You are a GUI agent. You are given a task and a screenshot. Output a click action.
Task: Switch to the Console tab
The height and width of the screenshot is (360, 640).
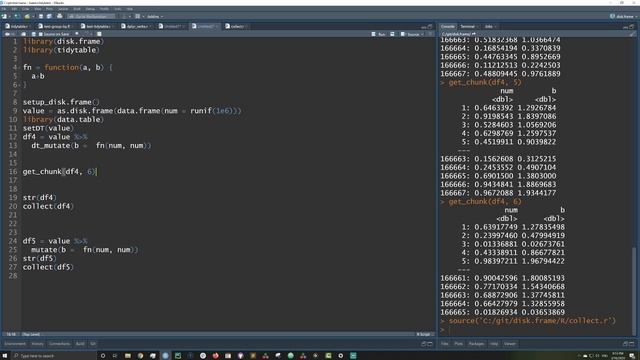coord(448,27)
